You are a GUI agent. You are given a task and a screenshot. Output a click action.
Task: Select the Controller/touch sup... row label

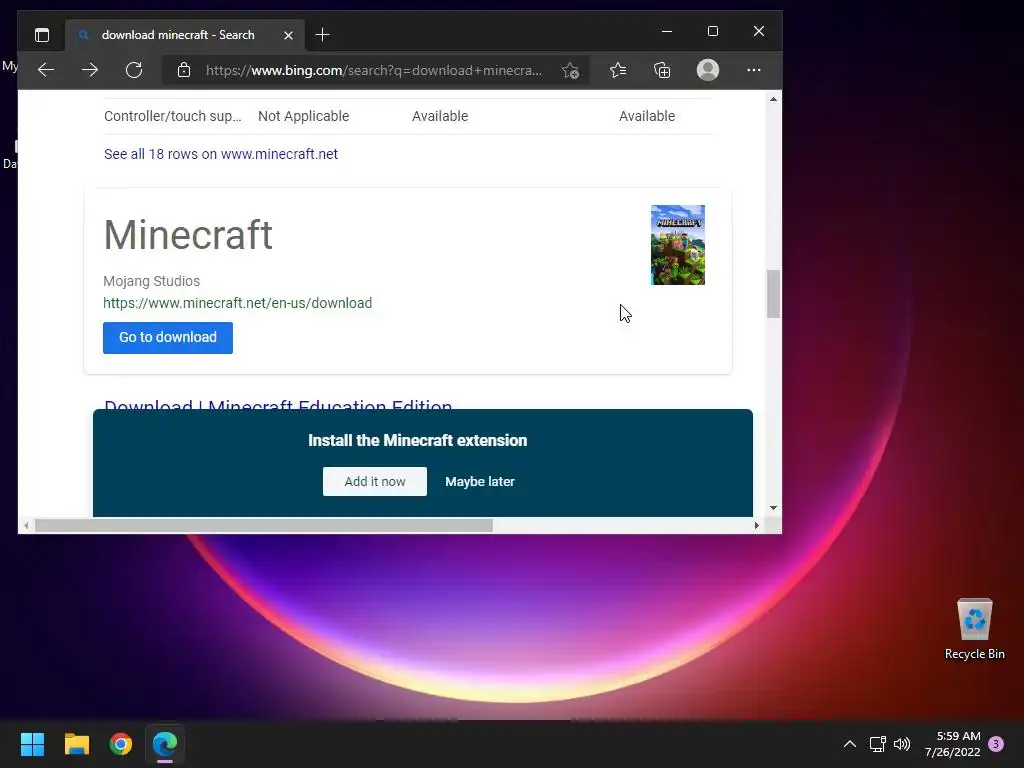(x=172, y=116)
